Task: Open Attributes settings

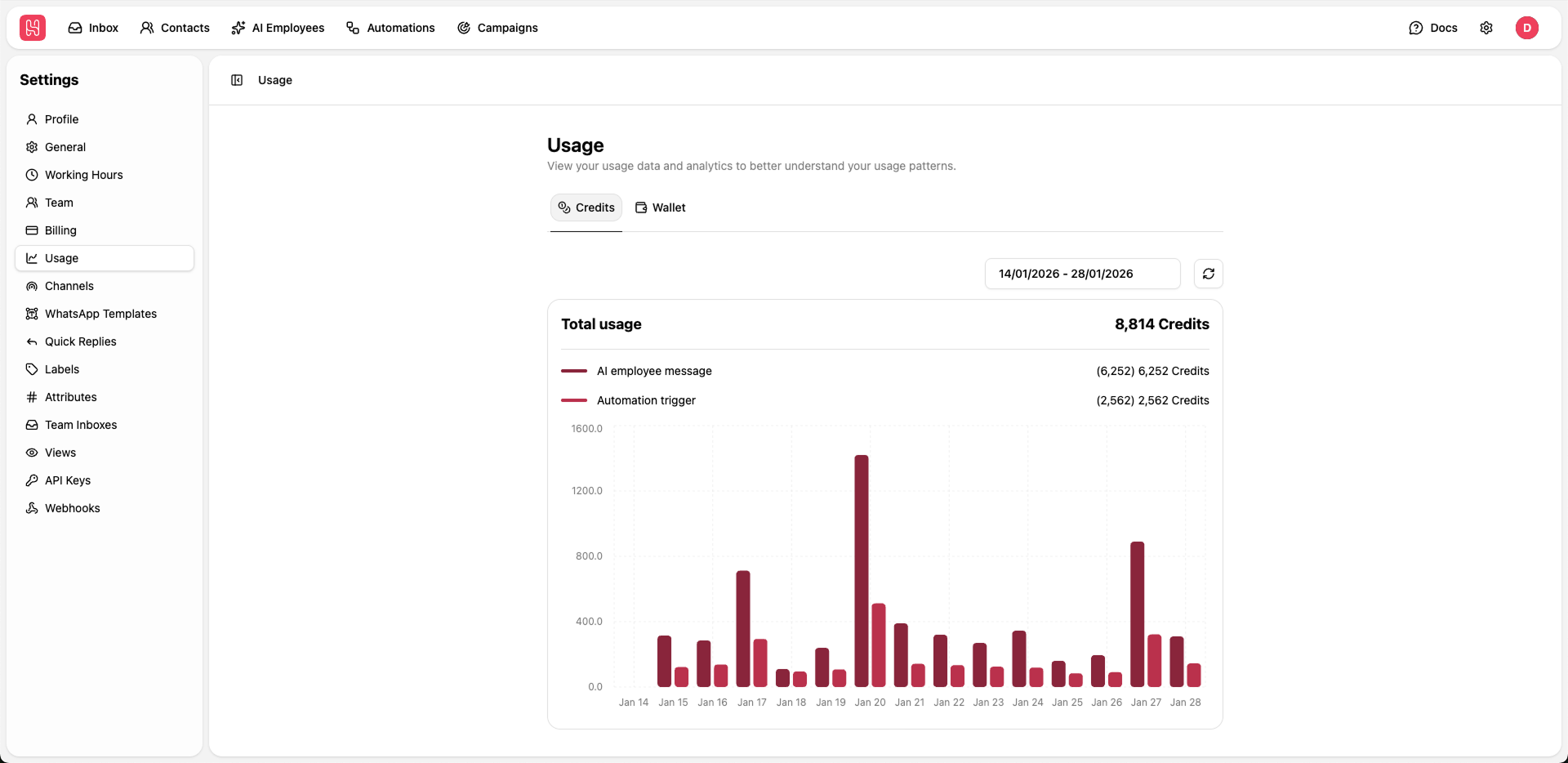Action: 105,397
